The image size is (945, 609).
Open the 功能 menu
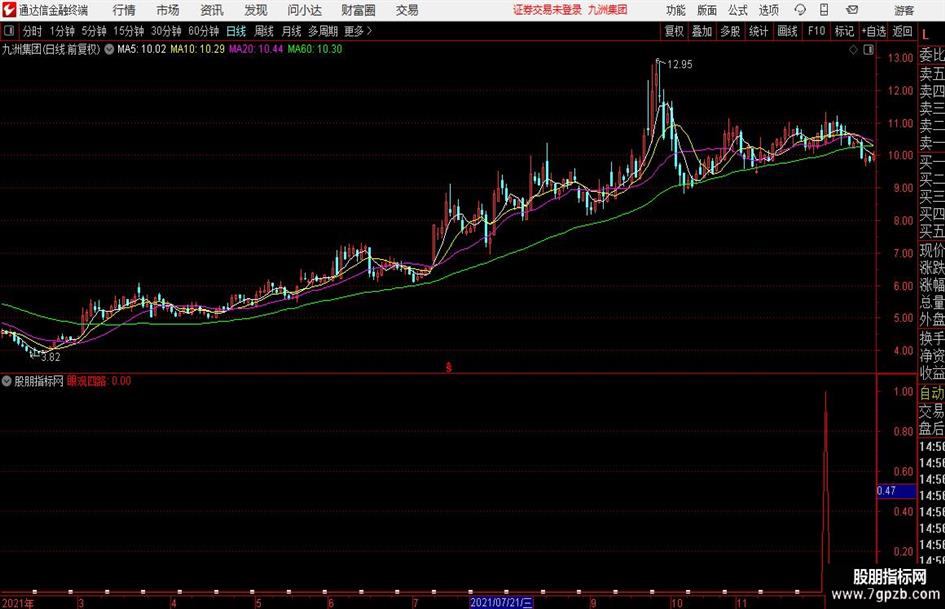[676, 10]
